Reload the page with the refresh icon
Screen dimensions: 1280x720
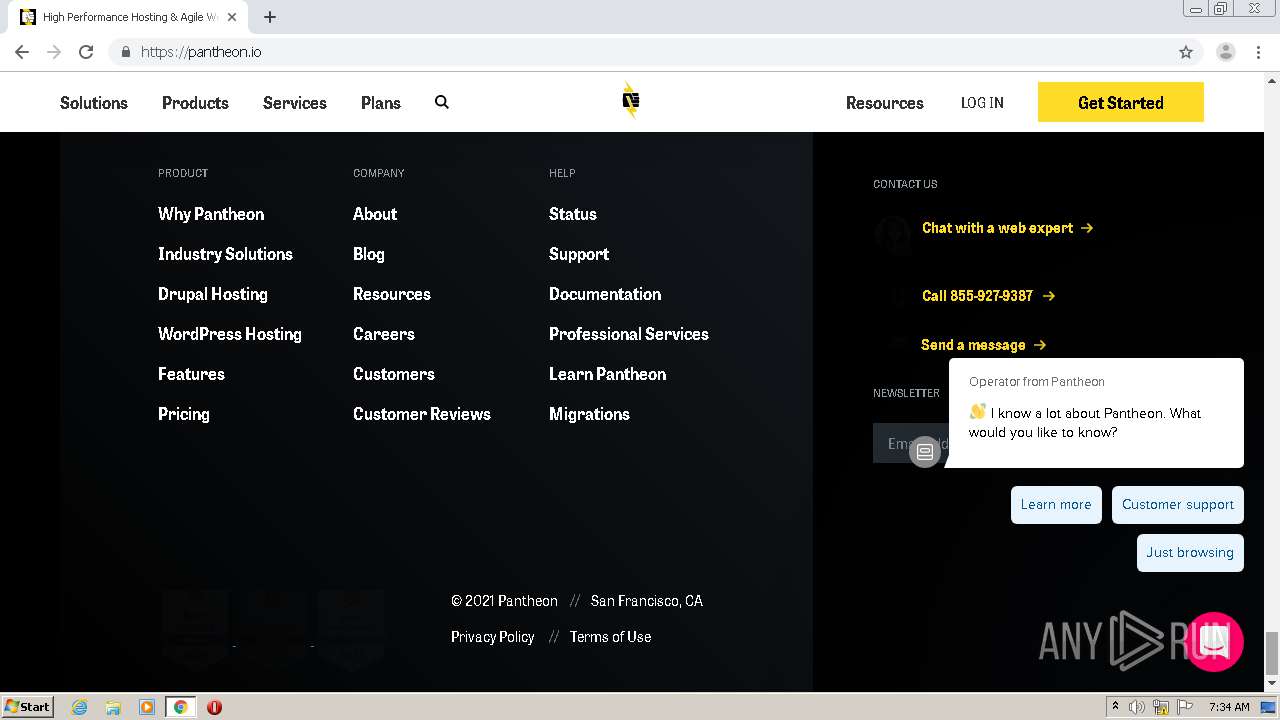[x=86, y=52]
